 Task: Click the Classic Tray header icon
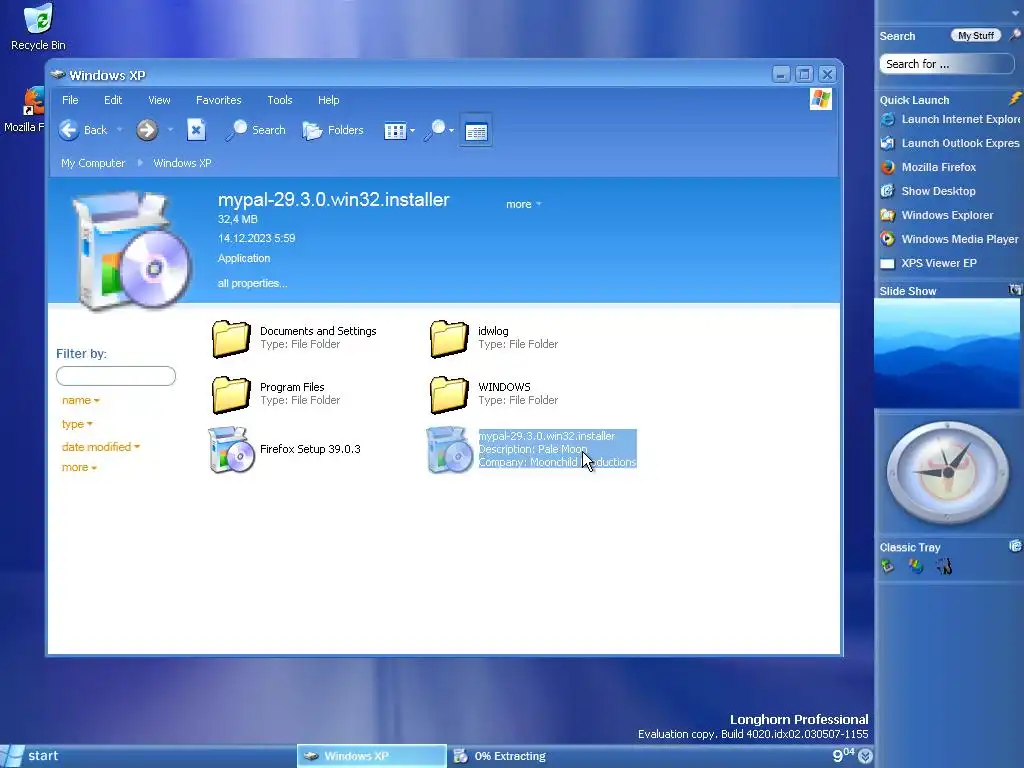1015,546
